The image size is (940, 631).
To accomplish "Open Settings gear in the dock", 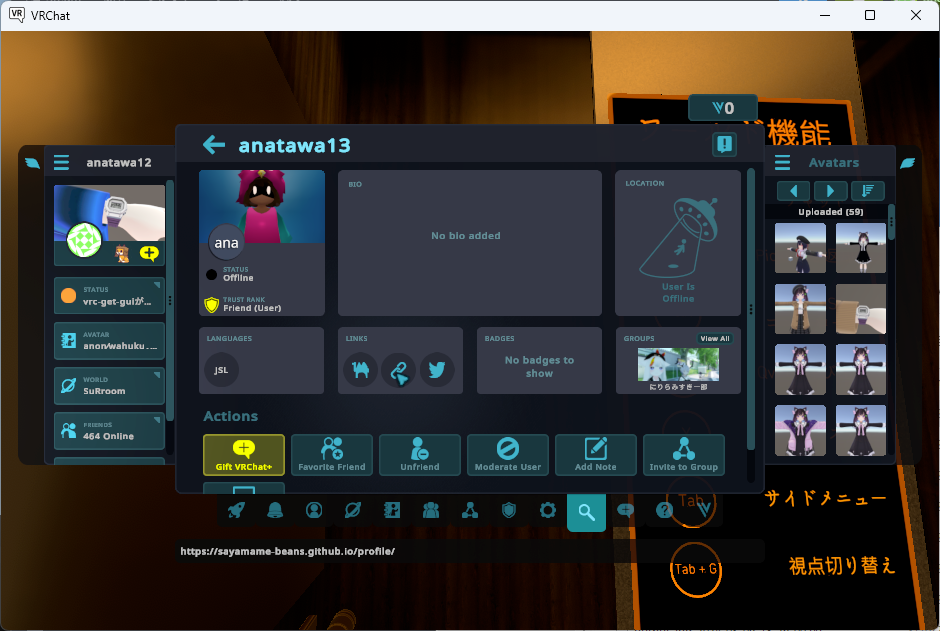I will [548, 511].
